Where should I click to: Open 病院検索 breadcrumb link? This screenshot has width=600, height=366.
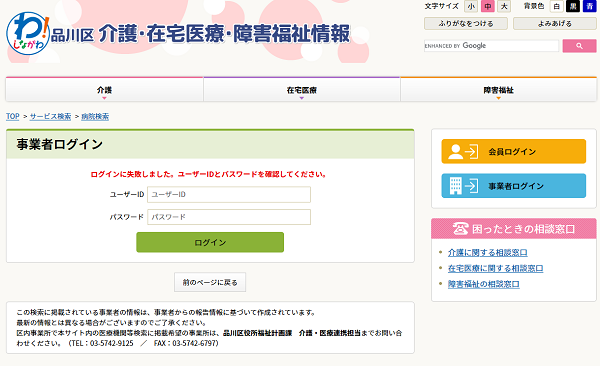click(95, 116)
